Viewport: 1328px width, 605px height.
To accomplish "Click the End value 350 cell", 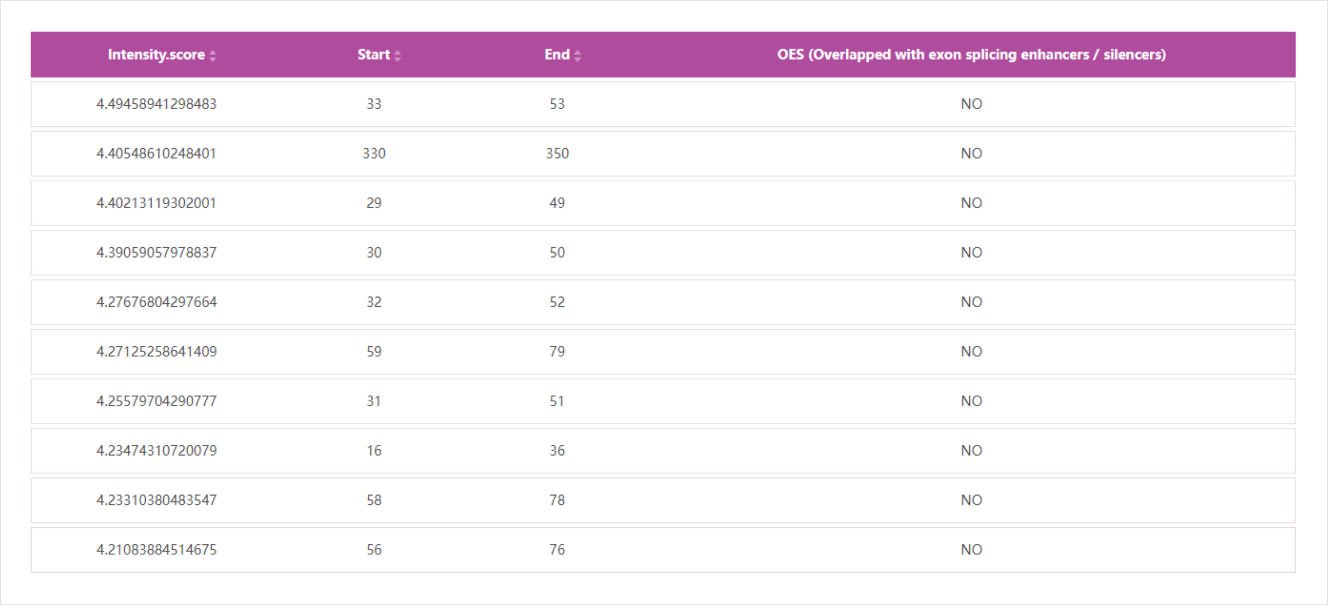I will tap(557, 154).
